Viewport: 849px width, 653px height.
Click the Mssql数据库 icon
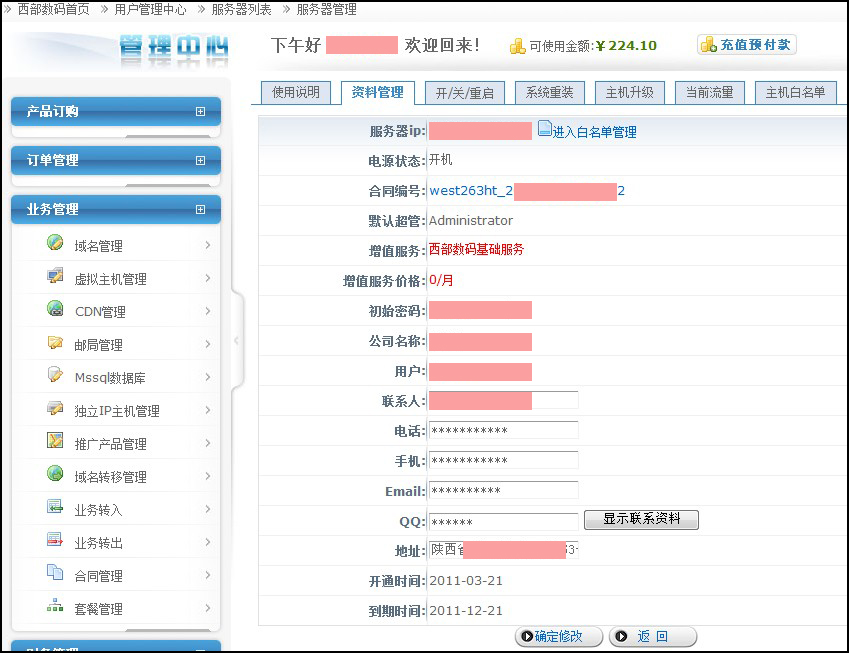click(x=55, y=376)
